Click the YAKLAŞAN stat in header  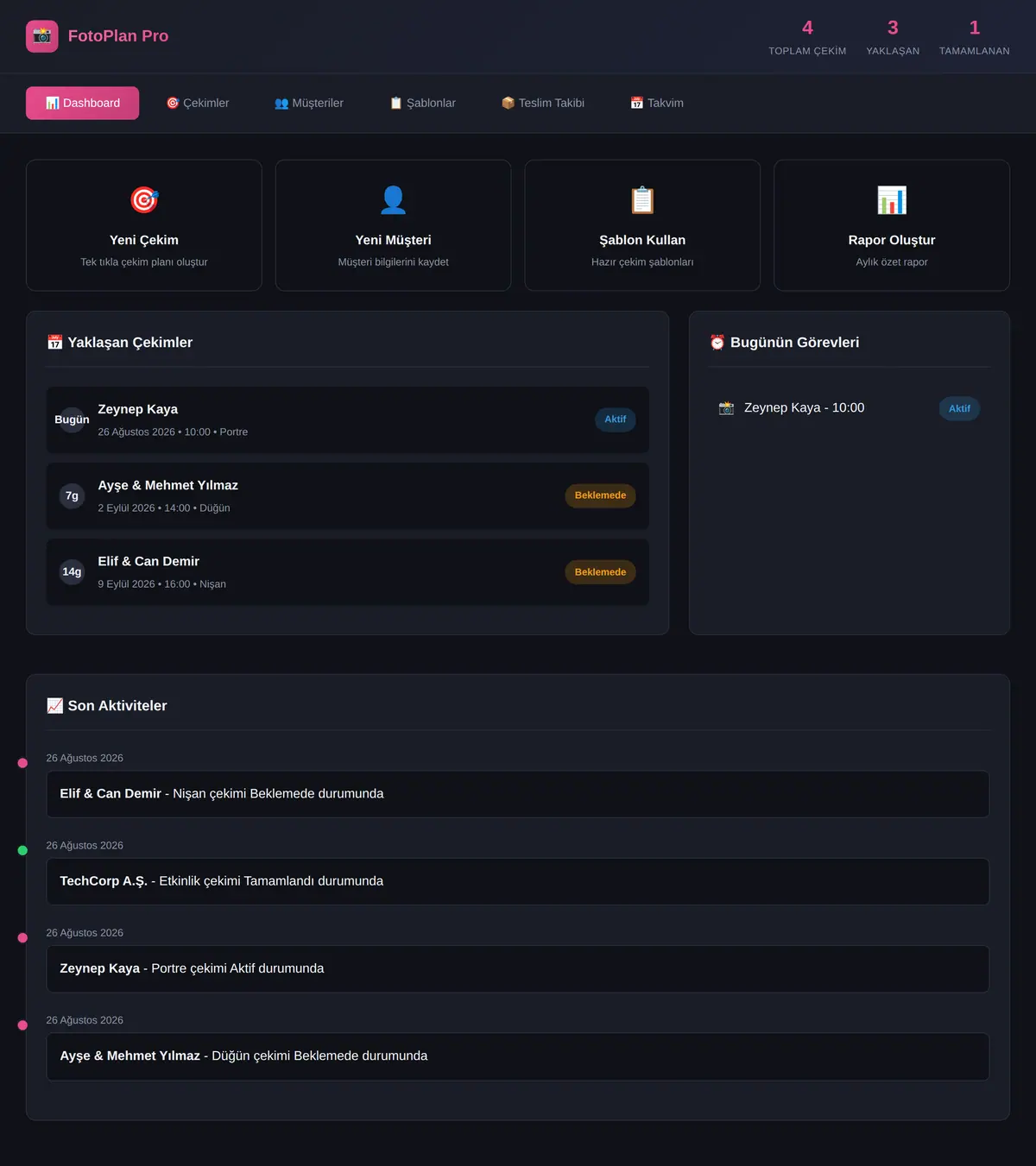coord(893,37)
